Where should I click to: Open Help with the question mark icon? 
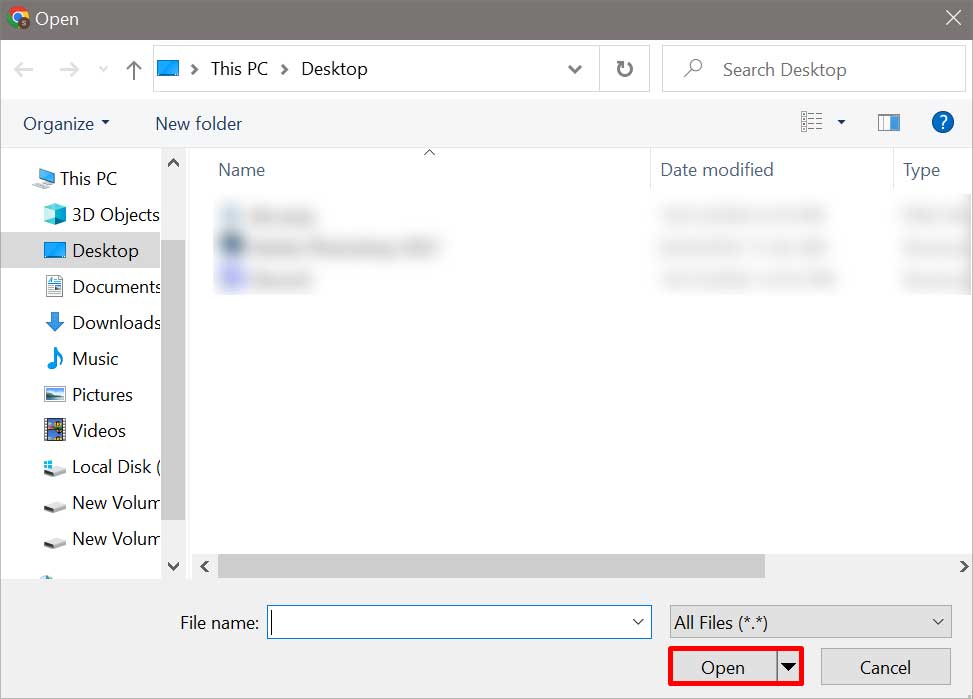pos(942,122)
